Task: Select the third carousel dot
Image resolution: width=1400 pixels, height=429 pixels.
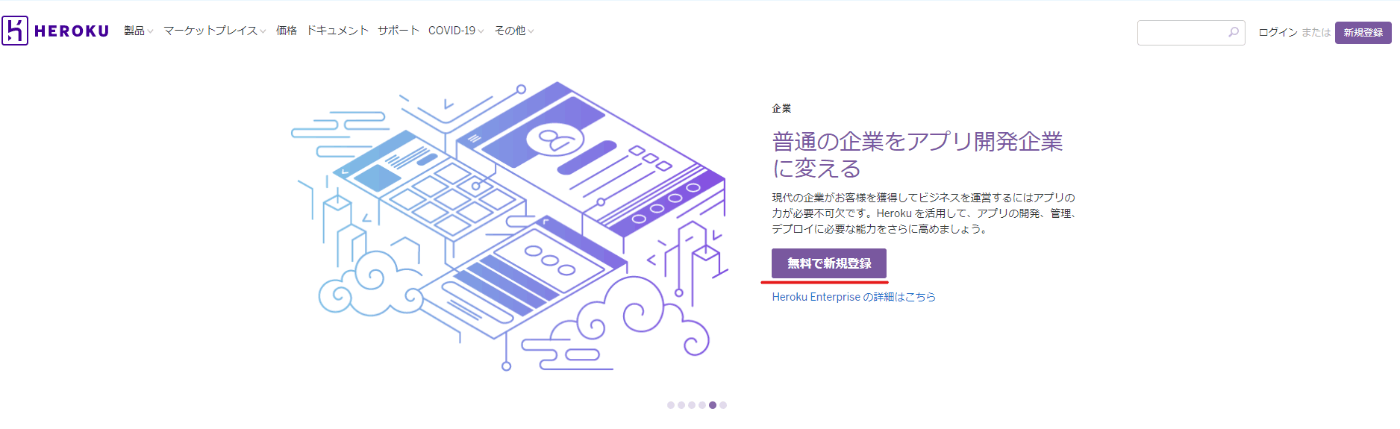Action: pyautogui.click(x=692, y=405)
